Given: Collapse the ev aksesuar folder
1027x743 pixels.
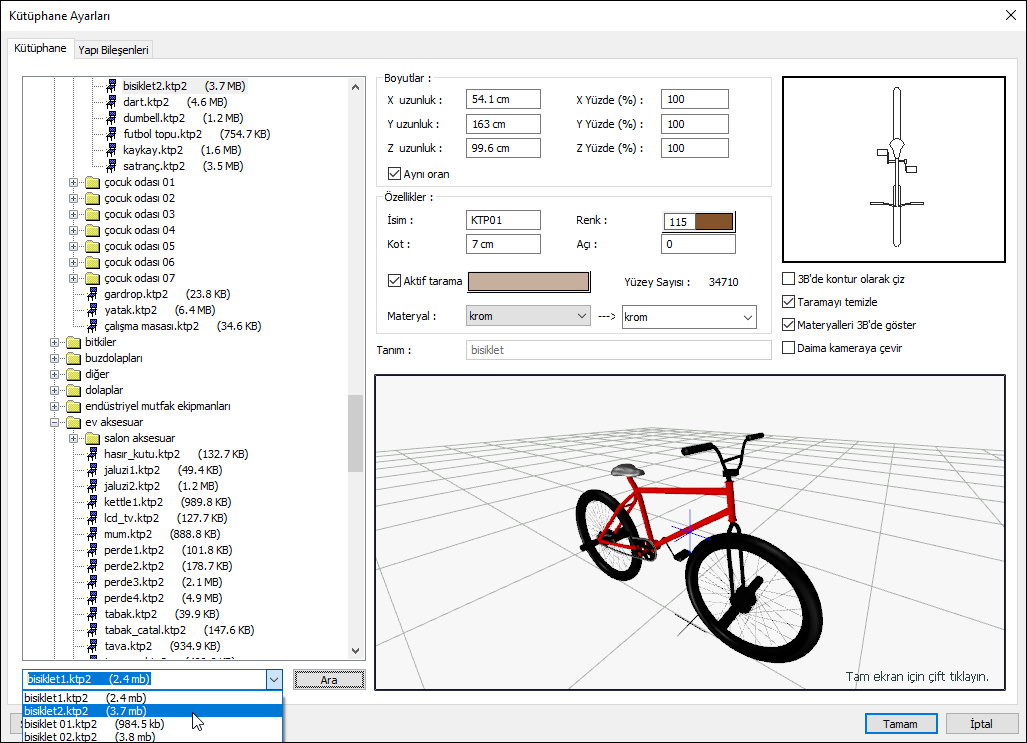Looking at the screenshot, I should pyautogui.click(x=54, y=422).
